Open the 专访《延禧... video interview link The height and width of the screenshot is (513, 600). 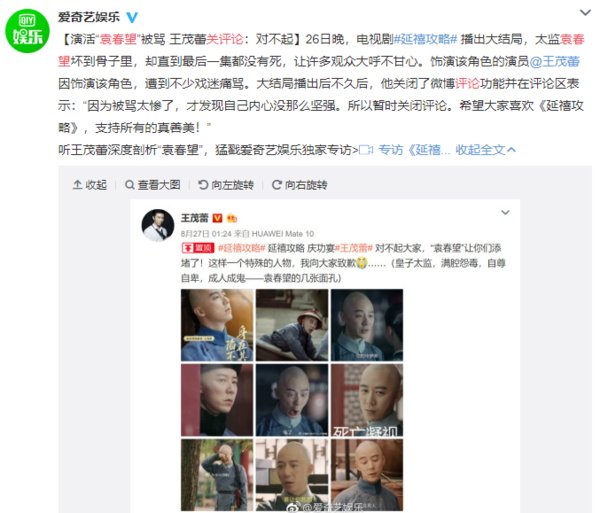(x=404, y=150)
